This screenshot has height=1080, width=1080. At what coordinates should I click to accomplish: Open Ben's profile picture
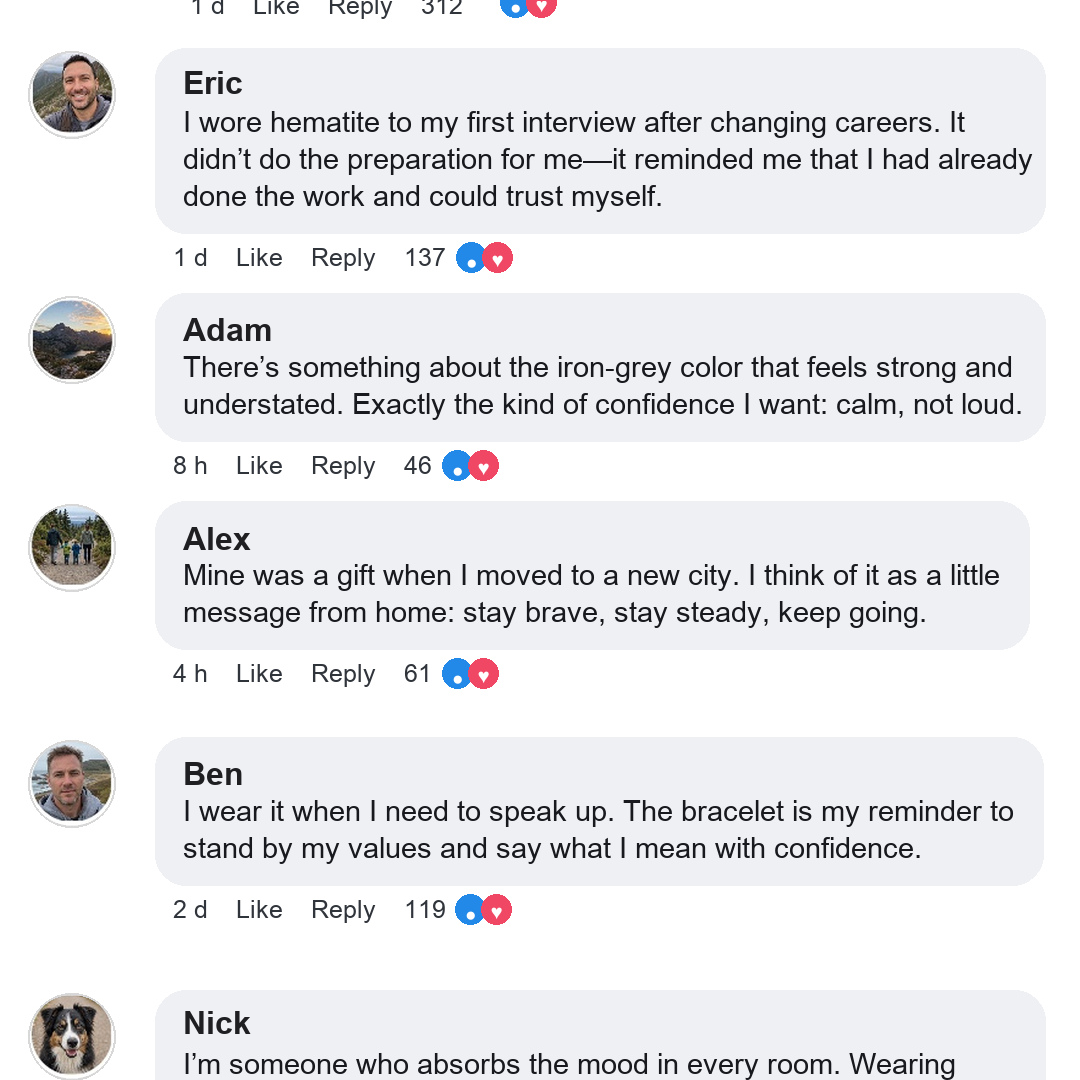click(72, 783)
